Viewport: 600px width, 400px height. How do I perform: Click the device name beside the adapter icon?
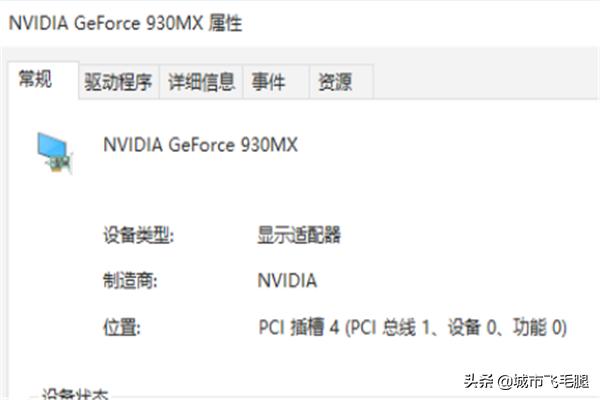point(200,145)
